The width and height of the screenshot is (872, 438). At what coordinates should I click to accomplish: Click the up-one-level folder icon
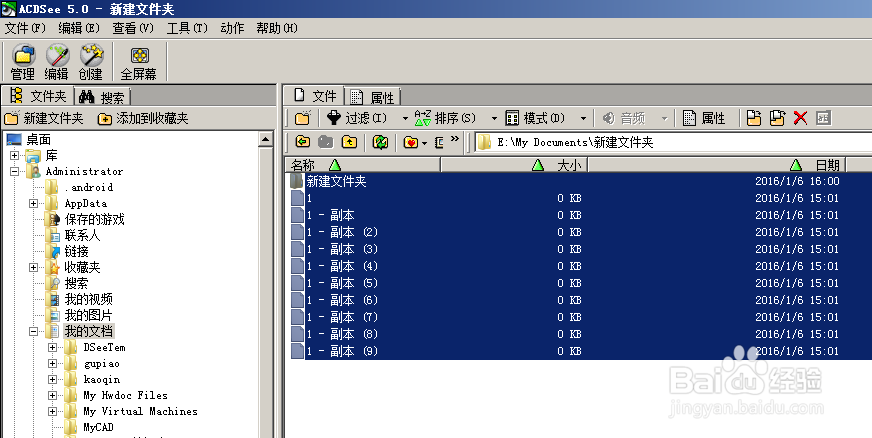coord(349,142)
